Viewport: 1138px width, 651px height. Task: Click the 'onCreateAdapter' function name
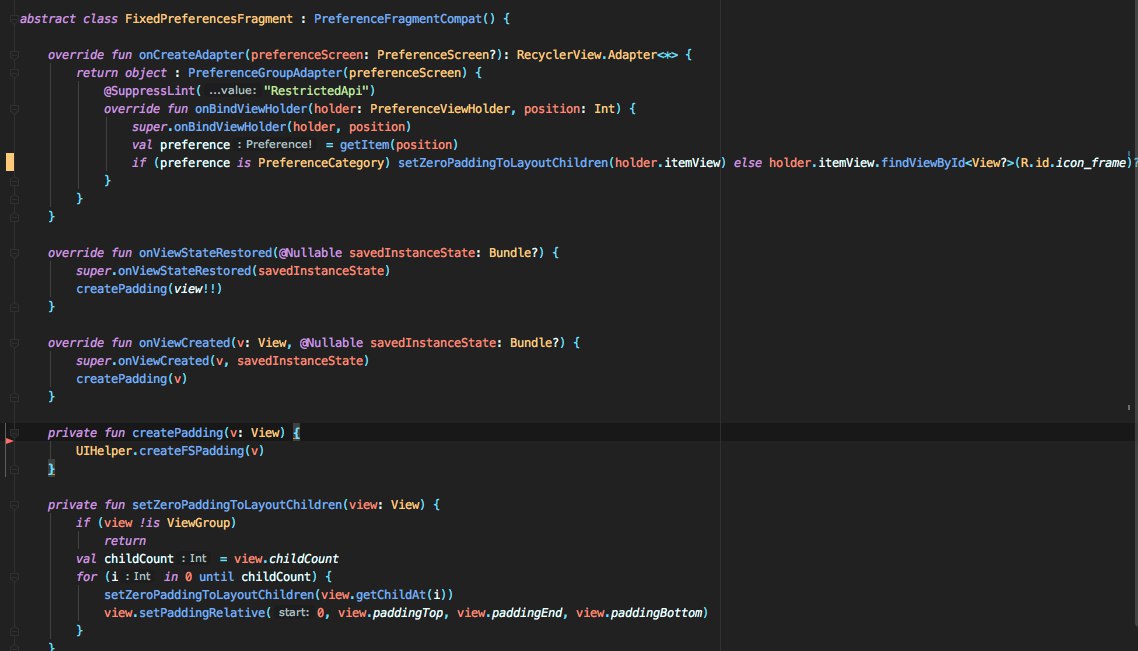click(192, 55)
